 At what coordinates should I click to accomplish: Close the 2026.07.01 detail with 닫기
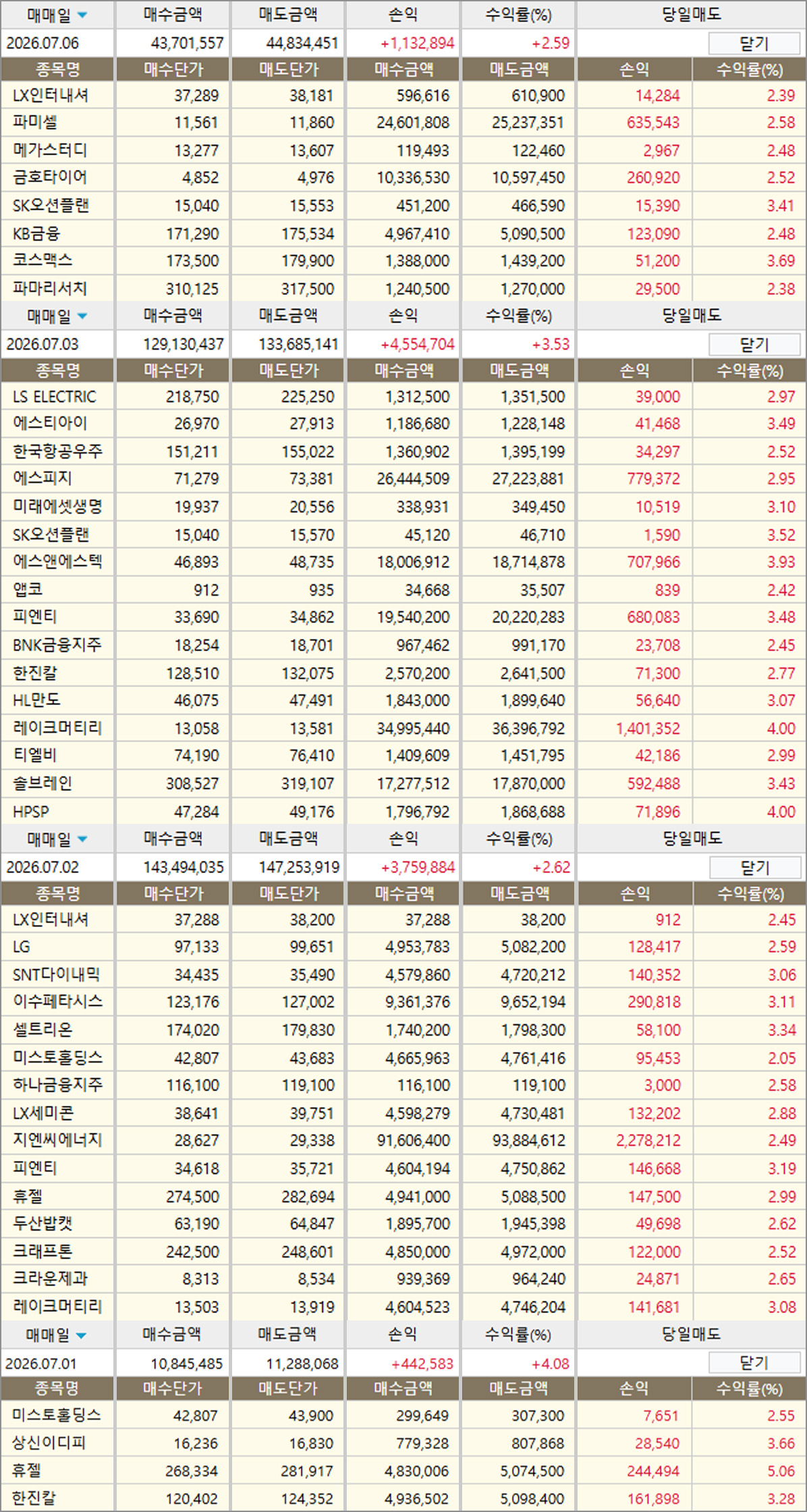tap(754, 1363)
